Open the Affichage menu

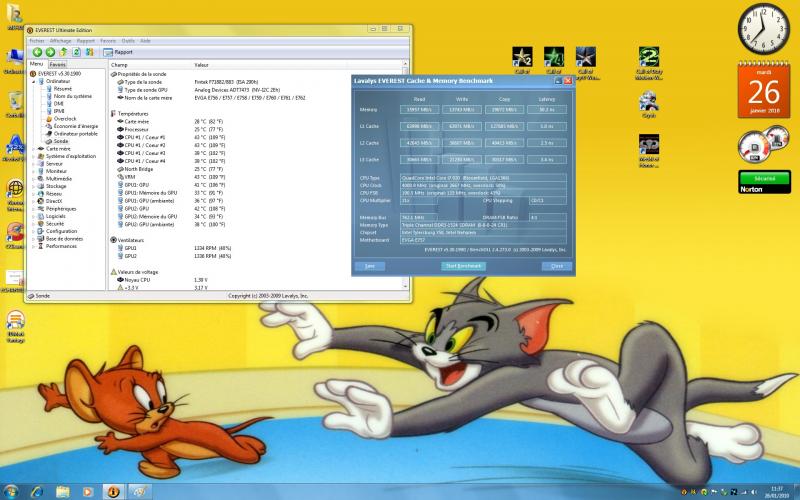pyautogui.click(x=60, y=41)
